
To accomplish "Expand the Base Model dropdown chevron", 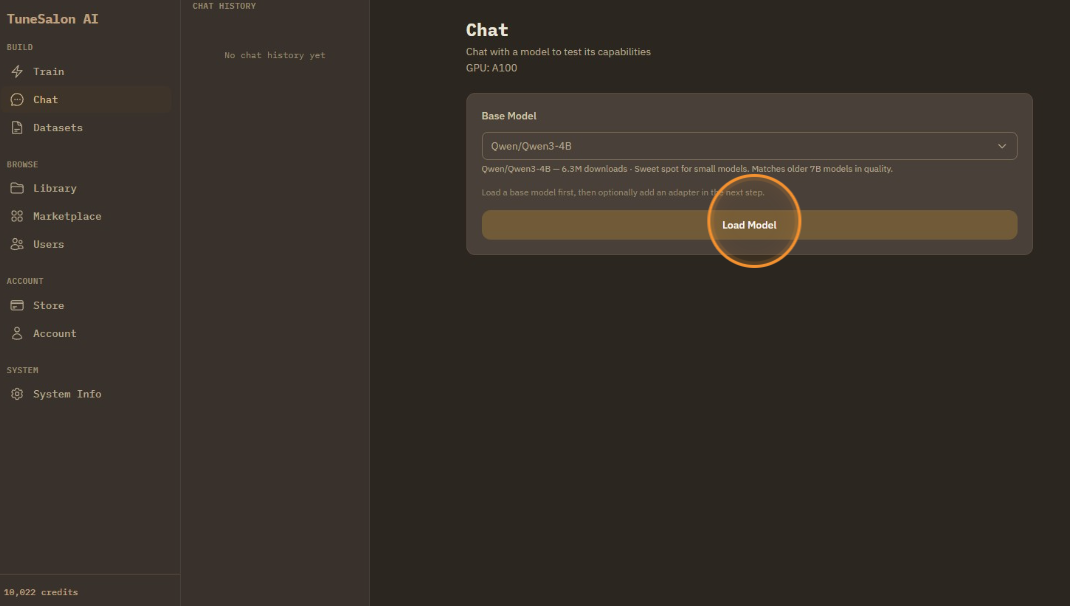I will 1002,146.
